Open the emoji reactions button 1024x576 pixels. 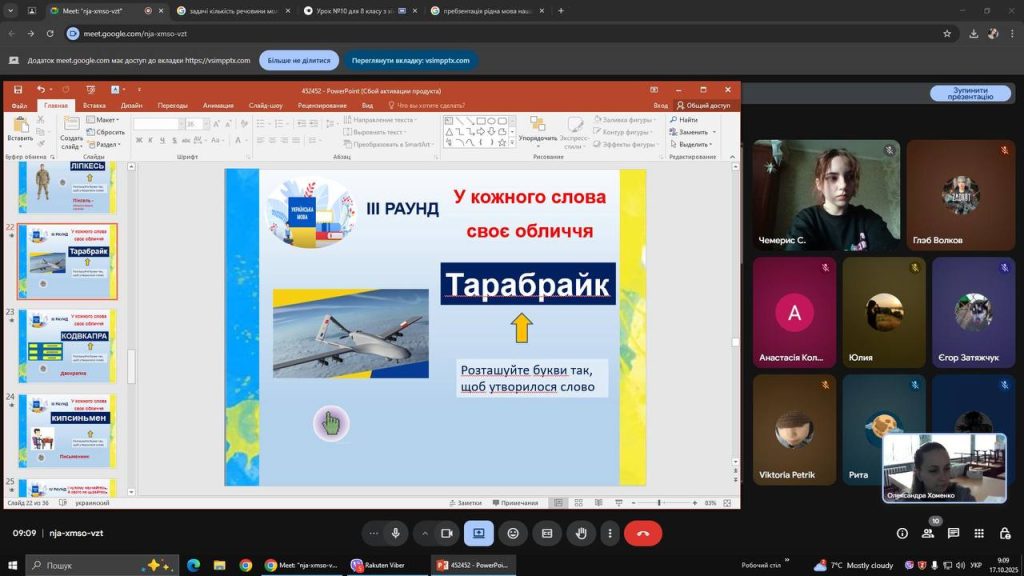[513, 534]
